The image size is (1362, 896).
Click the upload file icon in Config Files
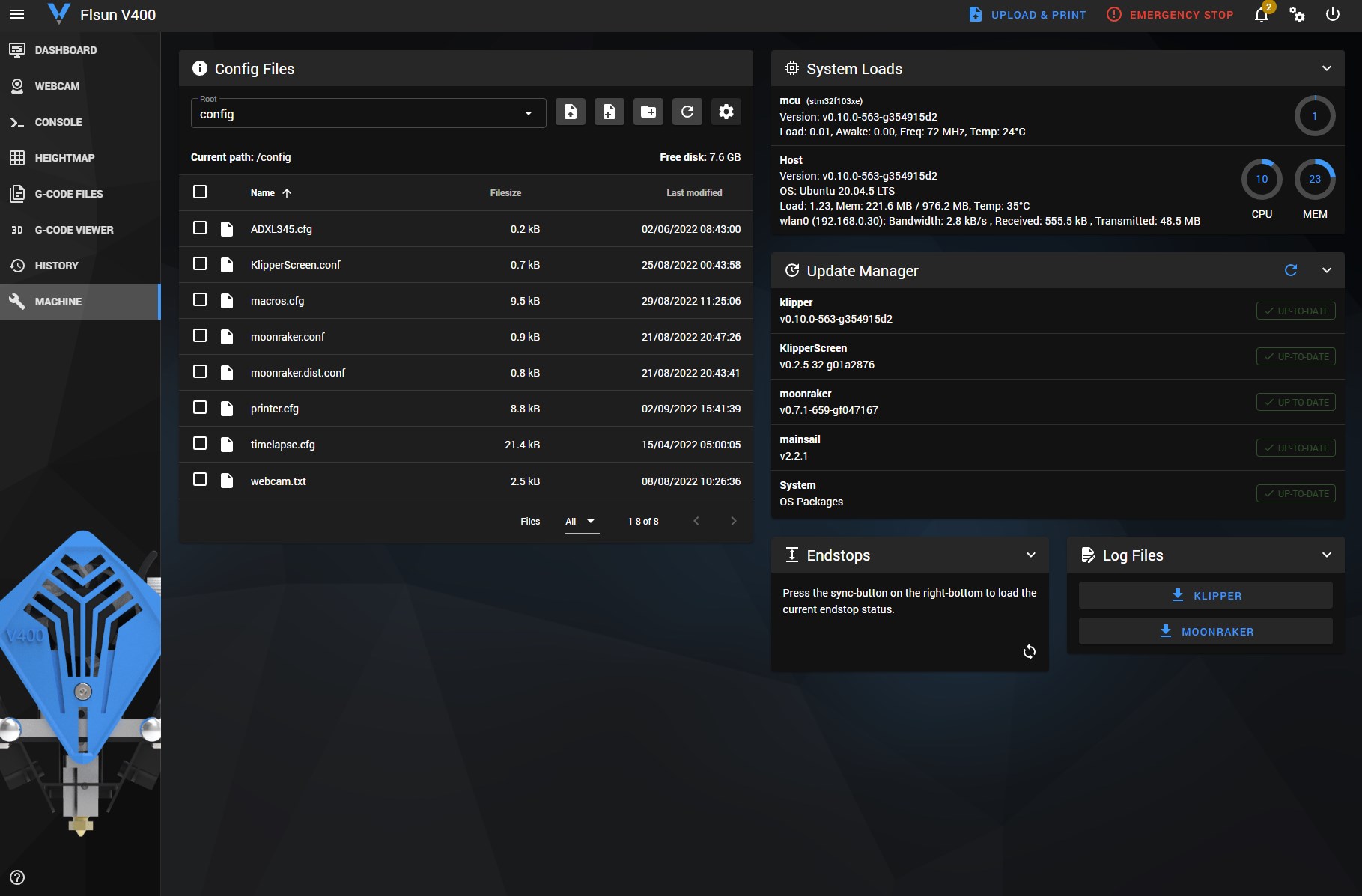(571, 112)
